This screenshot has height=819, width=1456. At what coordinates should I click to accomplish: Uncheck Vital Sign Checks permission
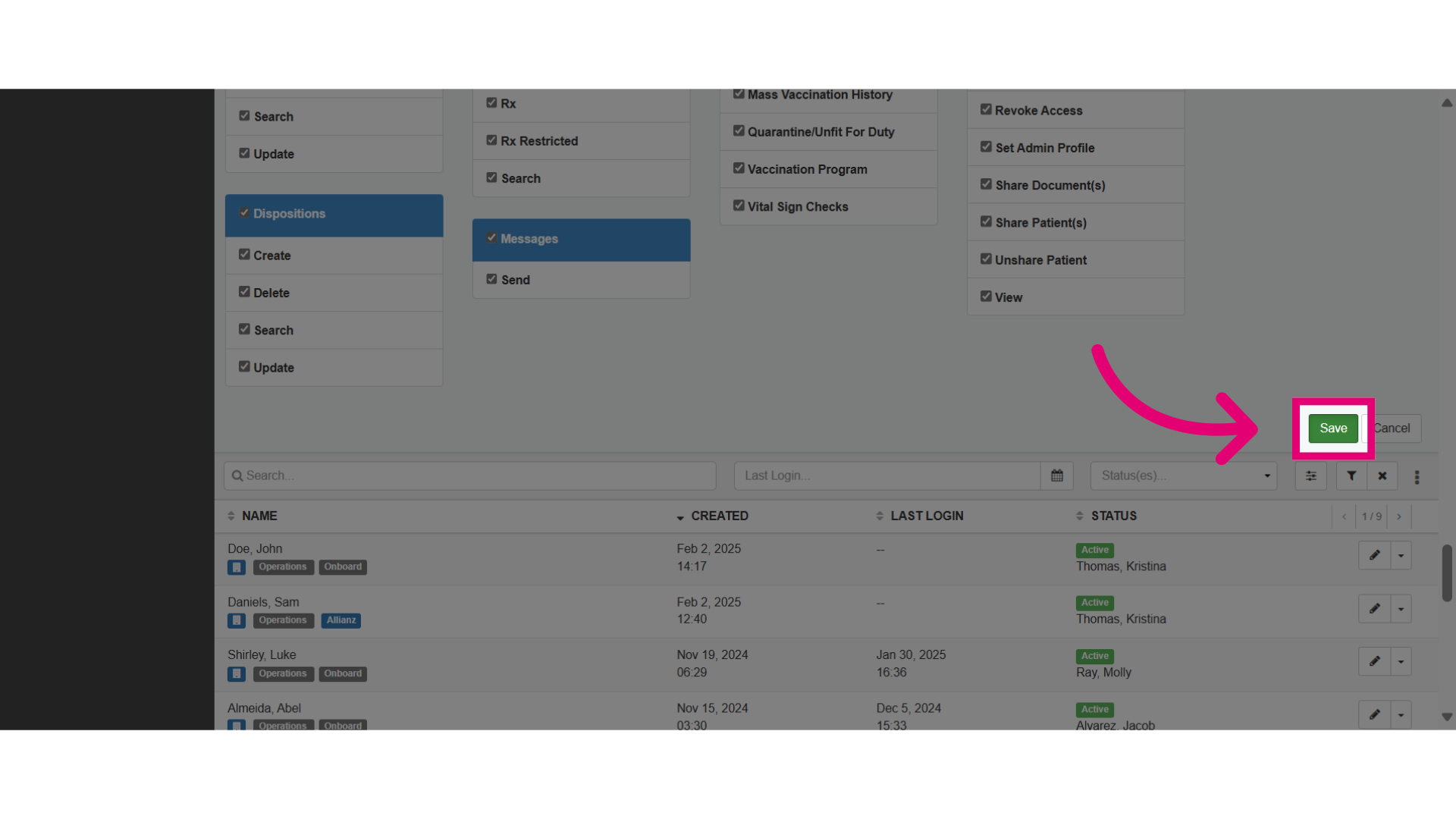coord(739,206)
